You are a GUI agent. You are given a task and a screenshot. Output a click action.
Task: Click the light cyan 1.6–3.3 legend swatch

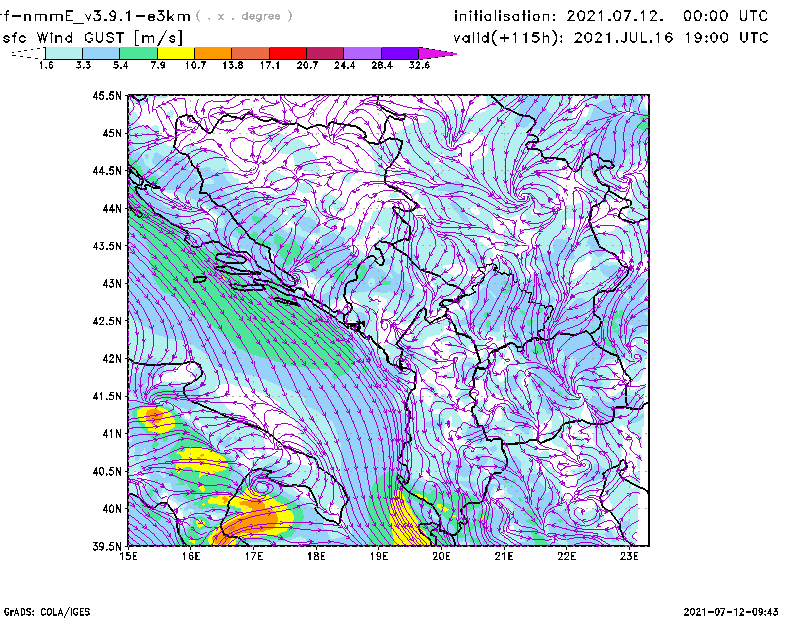pyautogui.click(x=64, y=53)
